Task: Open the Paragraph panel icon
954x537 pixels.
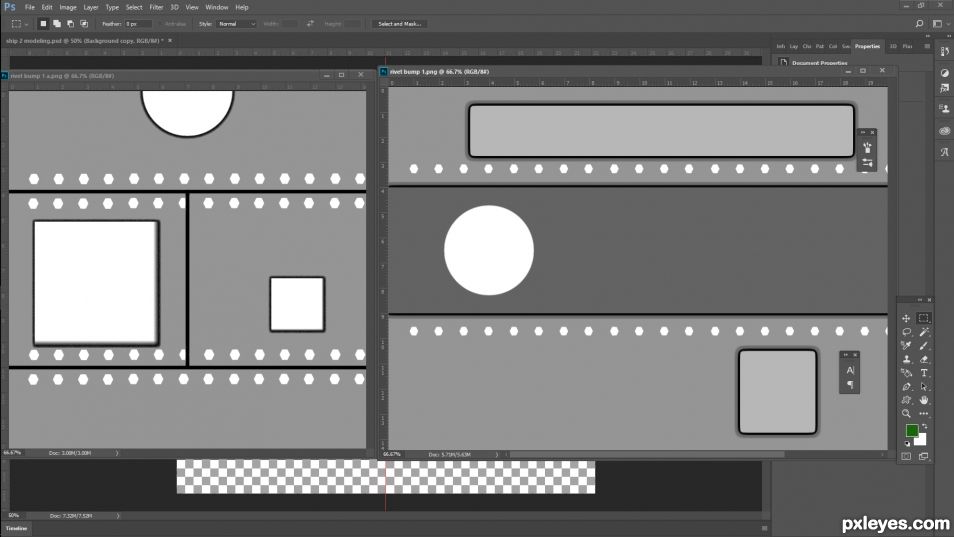Action: coord(850,385)
